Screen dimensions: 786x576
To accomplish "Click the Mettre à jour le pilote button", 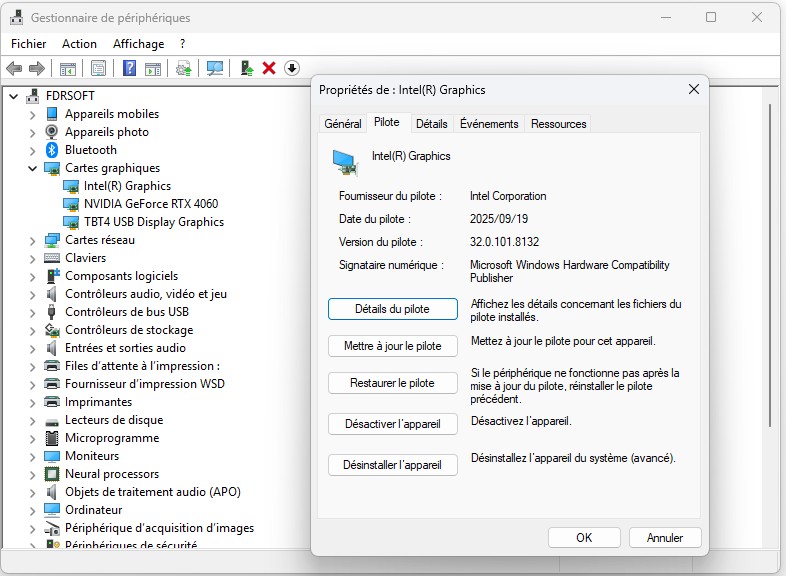I will point(392,346).
